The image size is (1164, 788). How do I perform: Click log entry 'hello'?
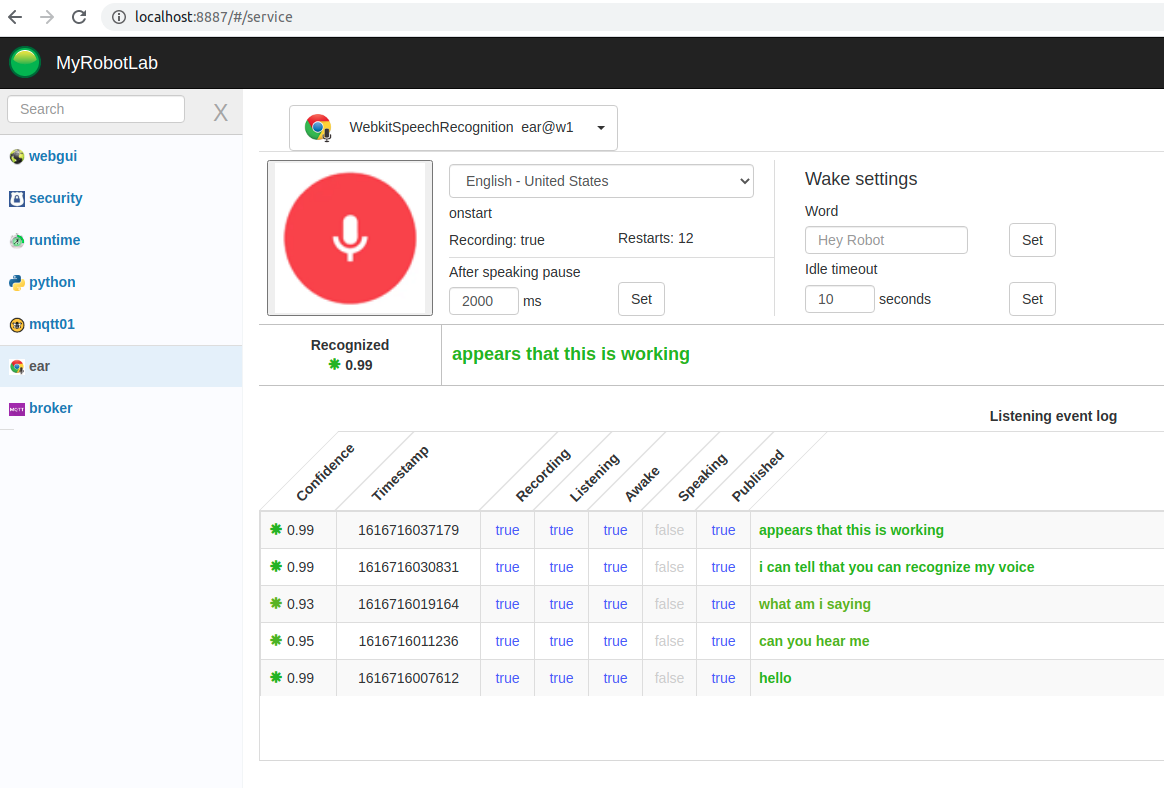[x=775, y=678]
